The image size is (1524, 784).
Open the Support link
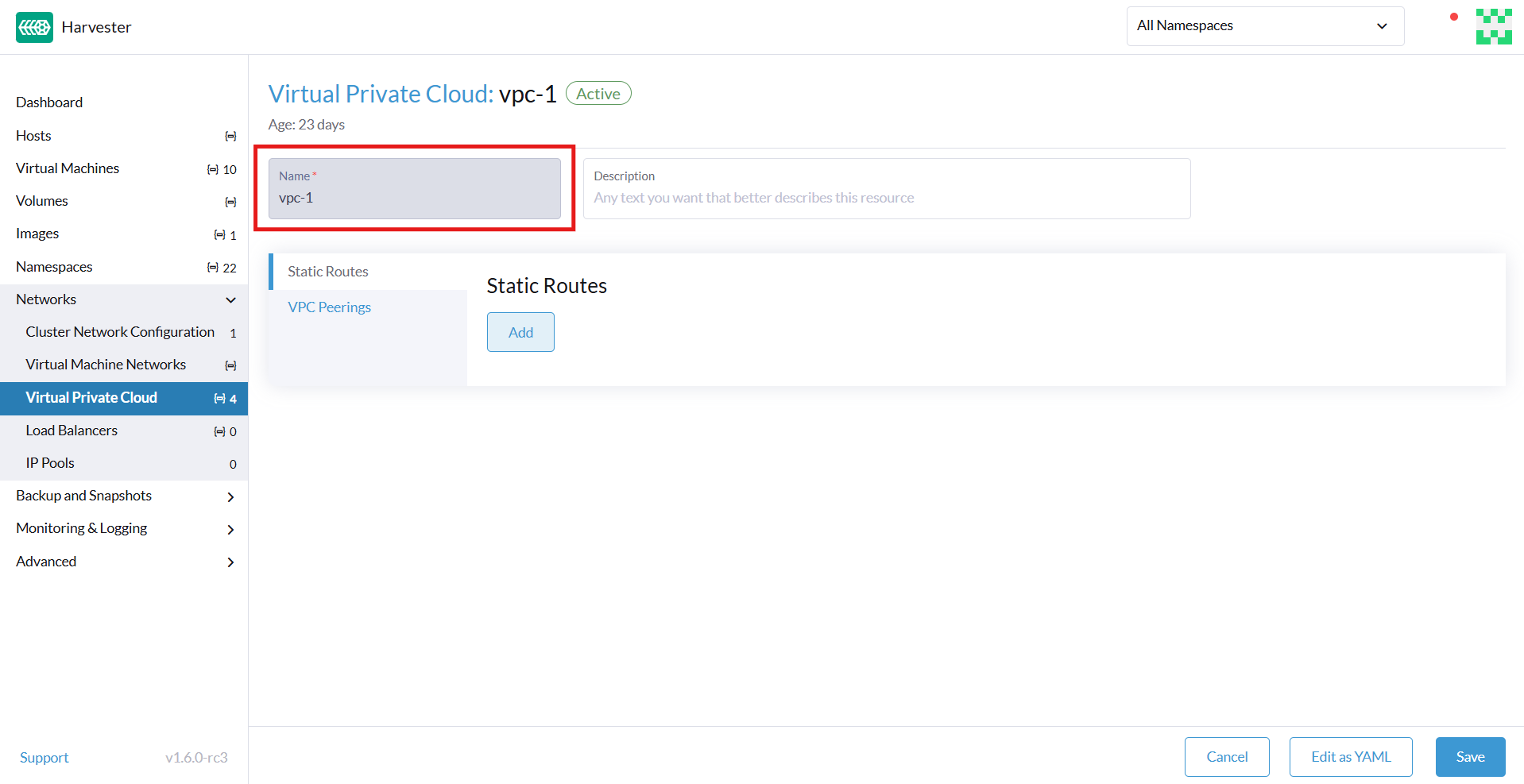pos(44,757)
